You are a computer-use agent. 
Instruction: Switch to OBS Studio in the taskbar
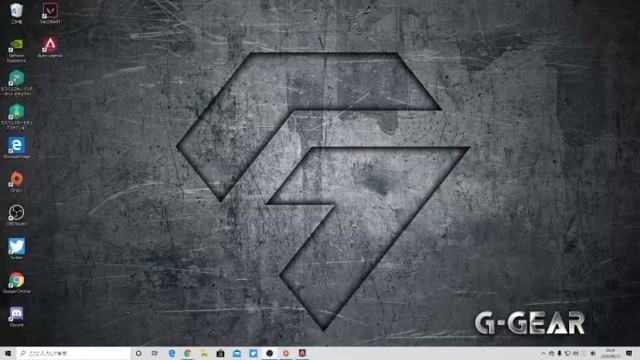(x=269, y=353)
